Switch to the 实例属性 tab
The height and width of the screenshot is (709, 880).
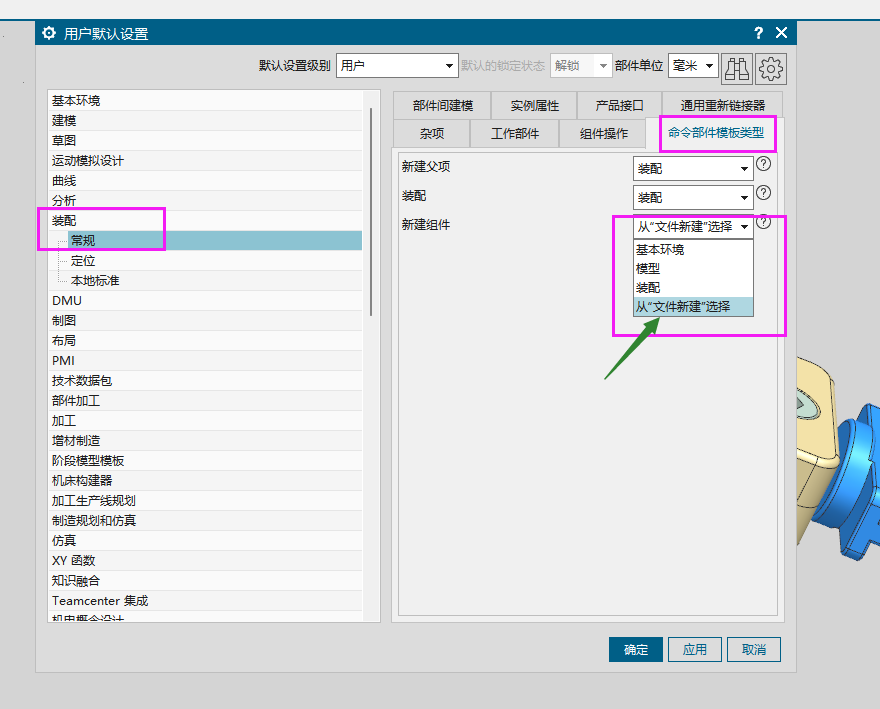click(x=534, y=106)
